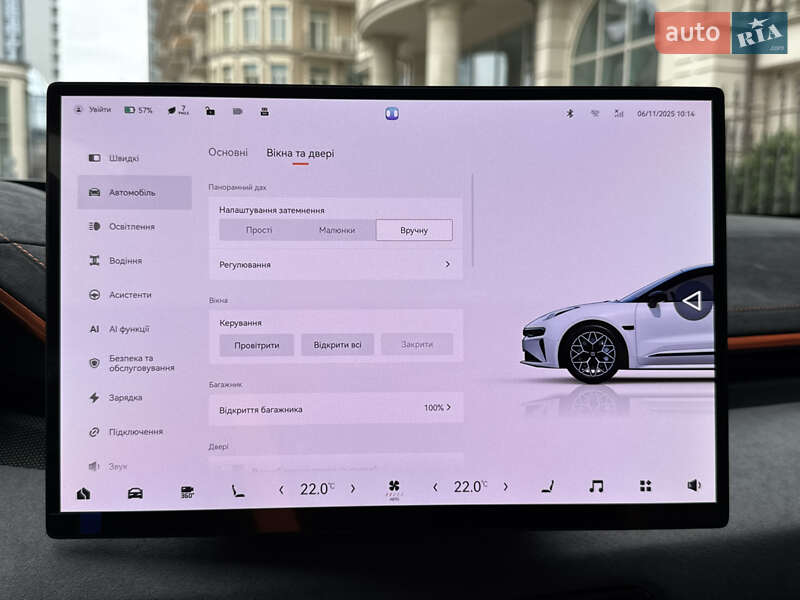This screenshot has width=800, height=600.
Task: Select the 'Малюнки' shading mode
Action: point(337,230)
